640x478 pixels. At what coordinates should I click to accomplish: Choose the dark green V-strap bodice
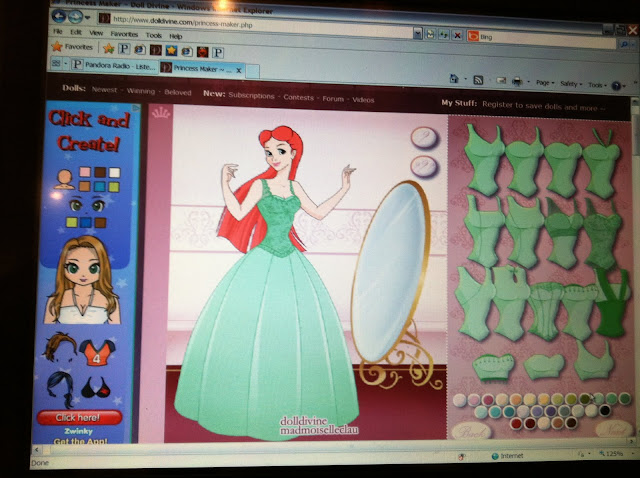click(611, 302)
